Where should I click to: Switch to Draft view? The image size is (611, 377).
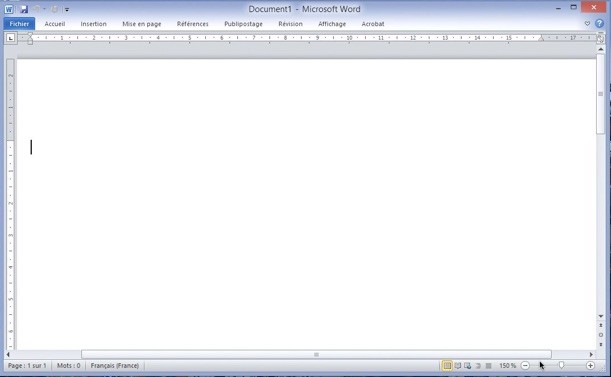488,366
